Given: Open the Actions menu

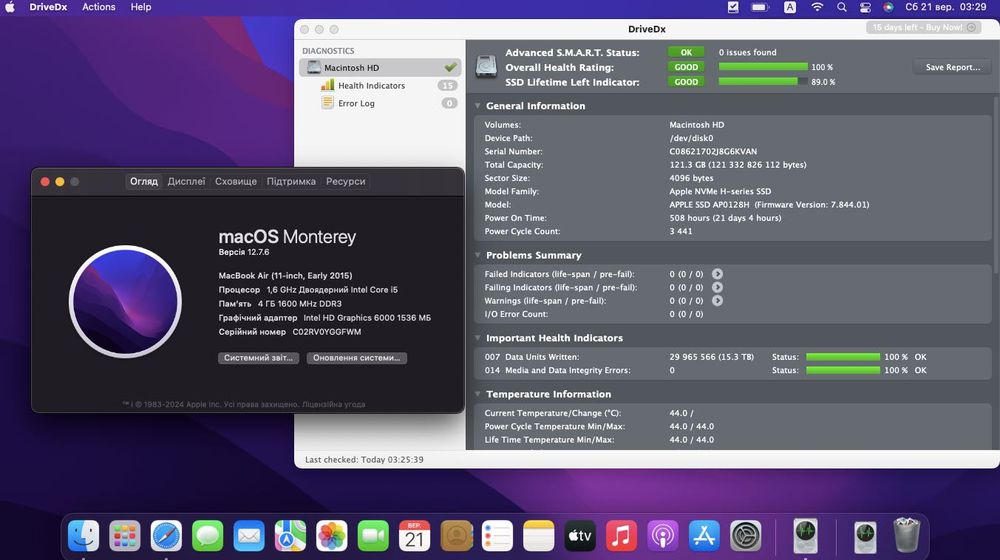Looking at the screenshot, I should 99,7.
